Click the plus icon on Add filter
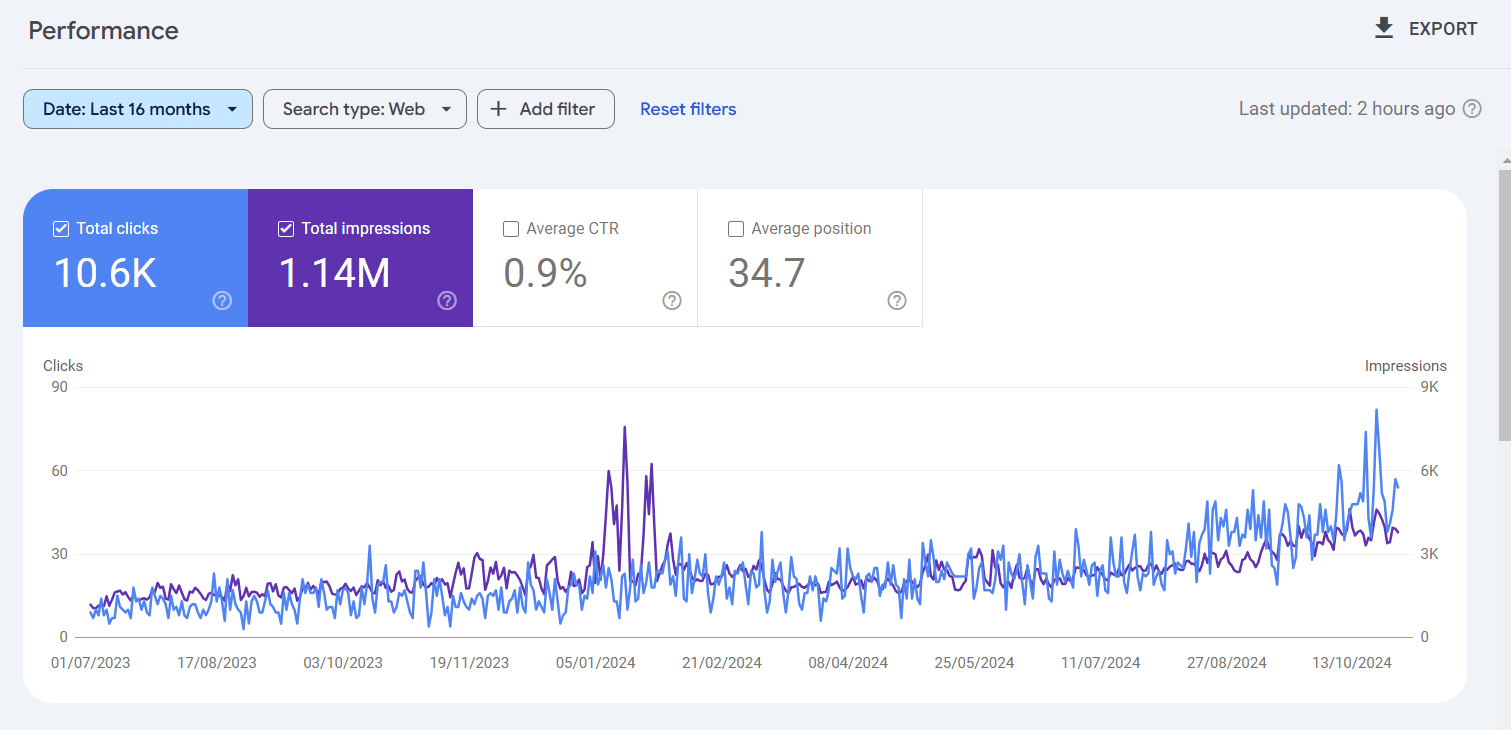Image resolution: width=1511 pixels, height=730 pixels. [x=500, y=109]
